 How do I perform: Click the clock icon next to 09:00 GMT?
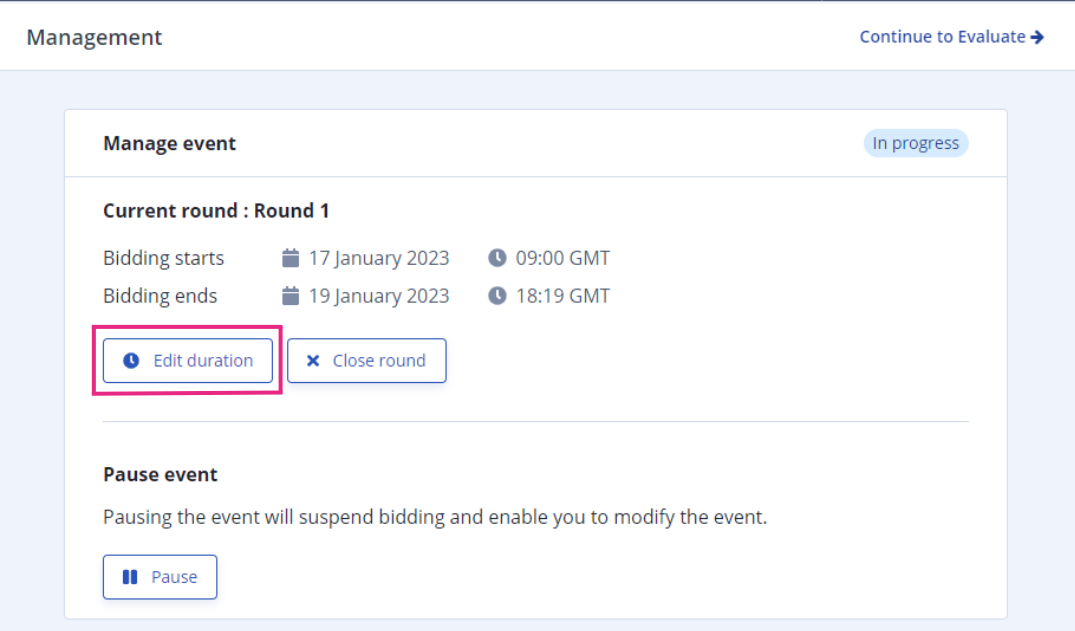(x=497, y=258)
